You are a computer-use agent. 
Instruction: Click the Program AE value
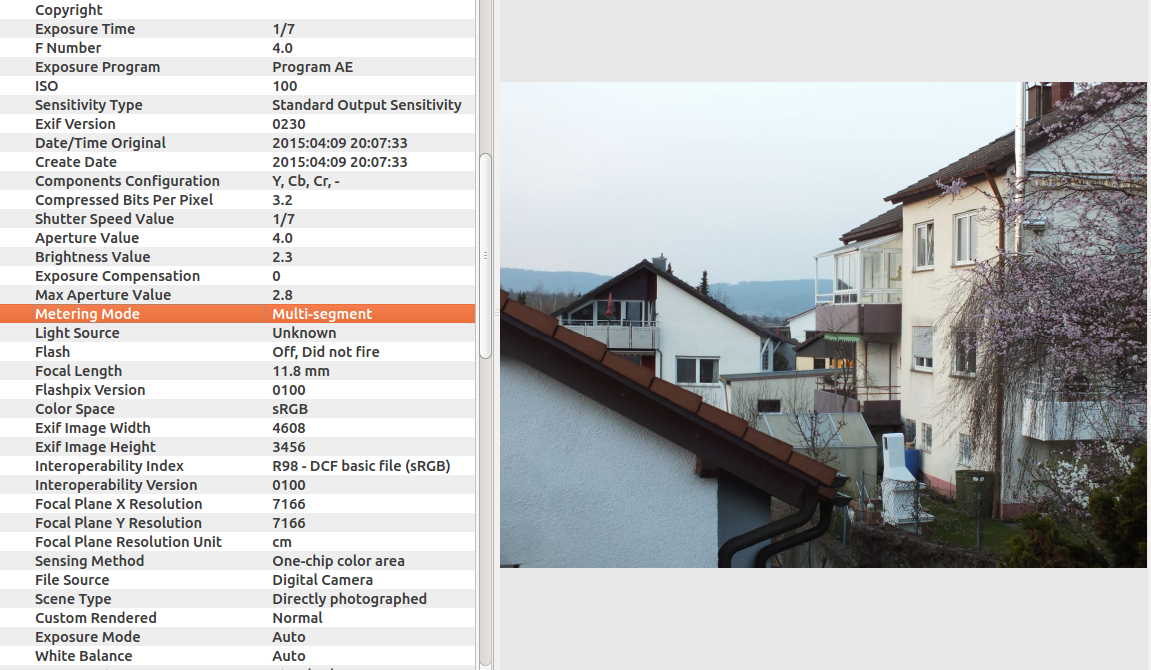(x=313, y=68)
